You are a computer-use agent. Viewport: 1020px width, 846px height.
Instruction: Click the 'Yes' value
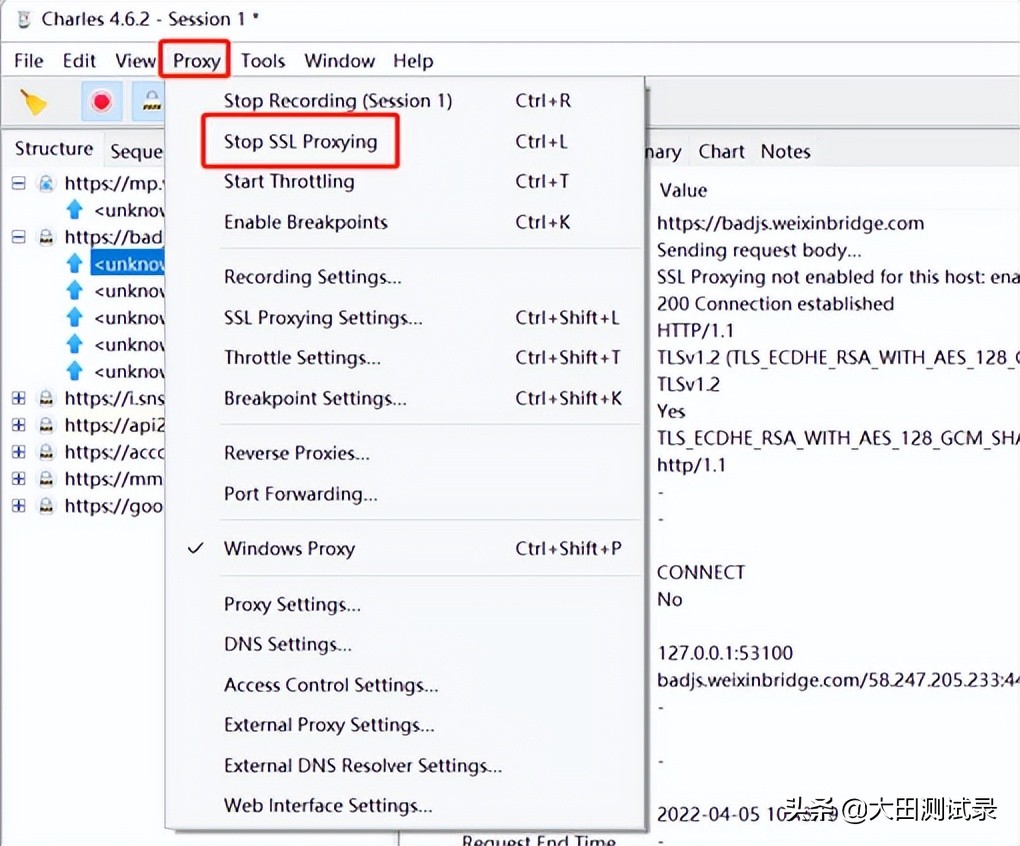pos(671,411)
